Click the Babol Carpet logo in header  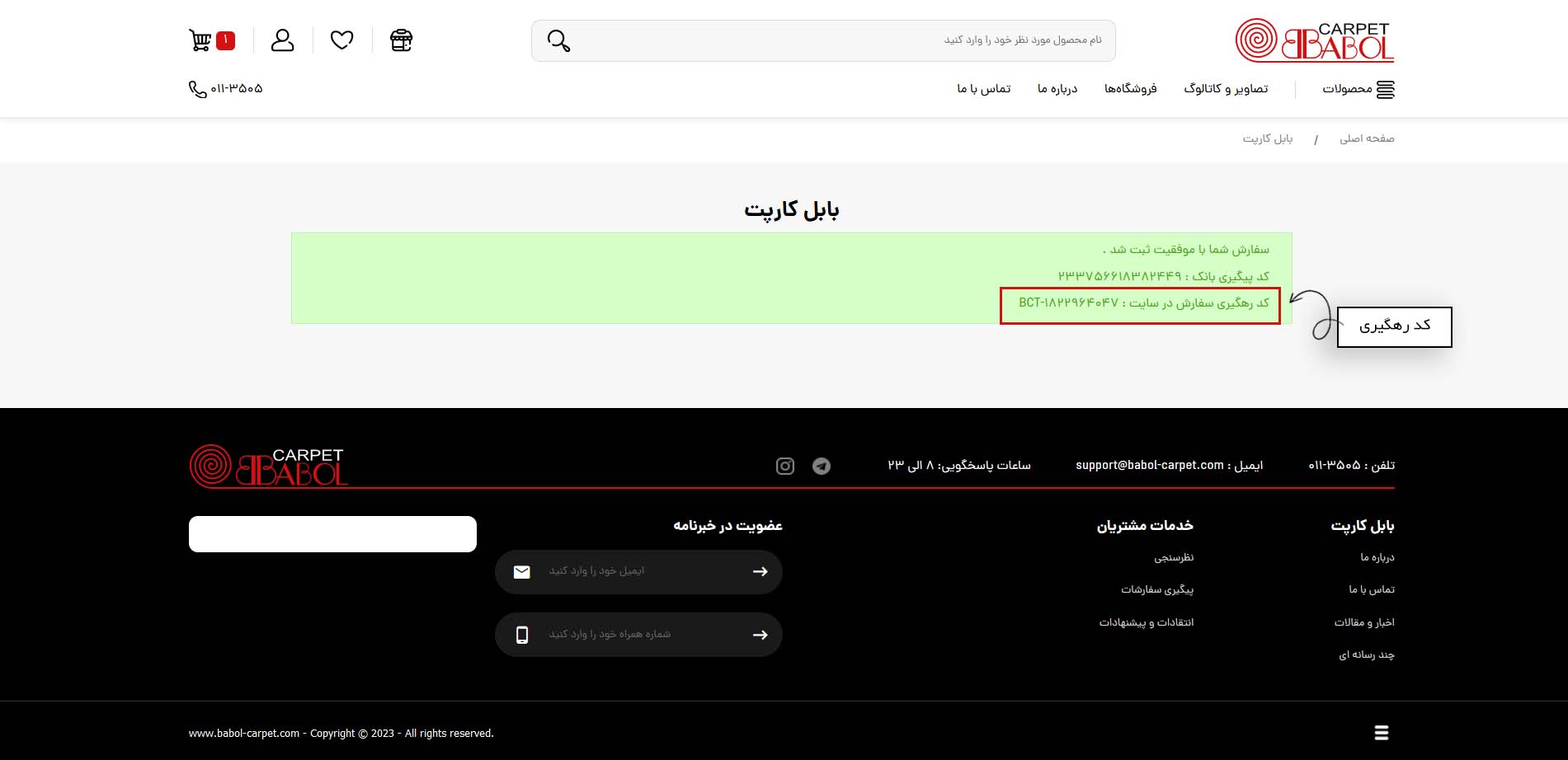(x=1315, y=40)
